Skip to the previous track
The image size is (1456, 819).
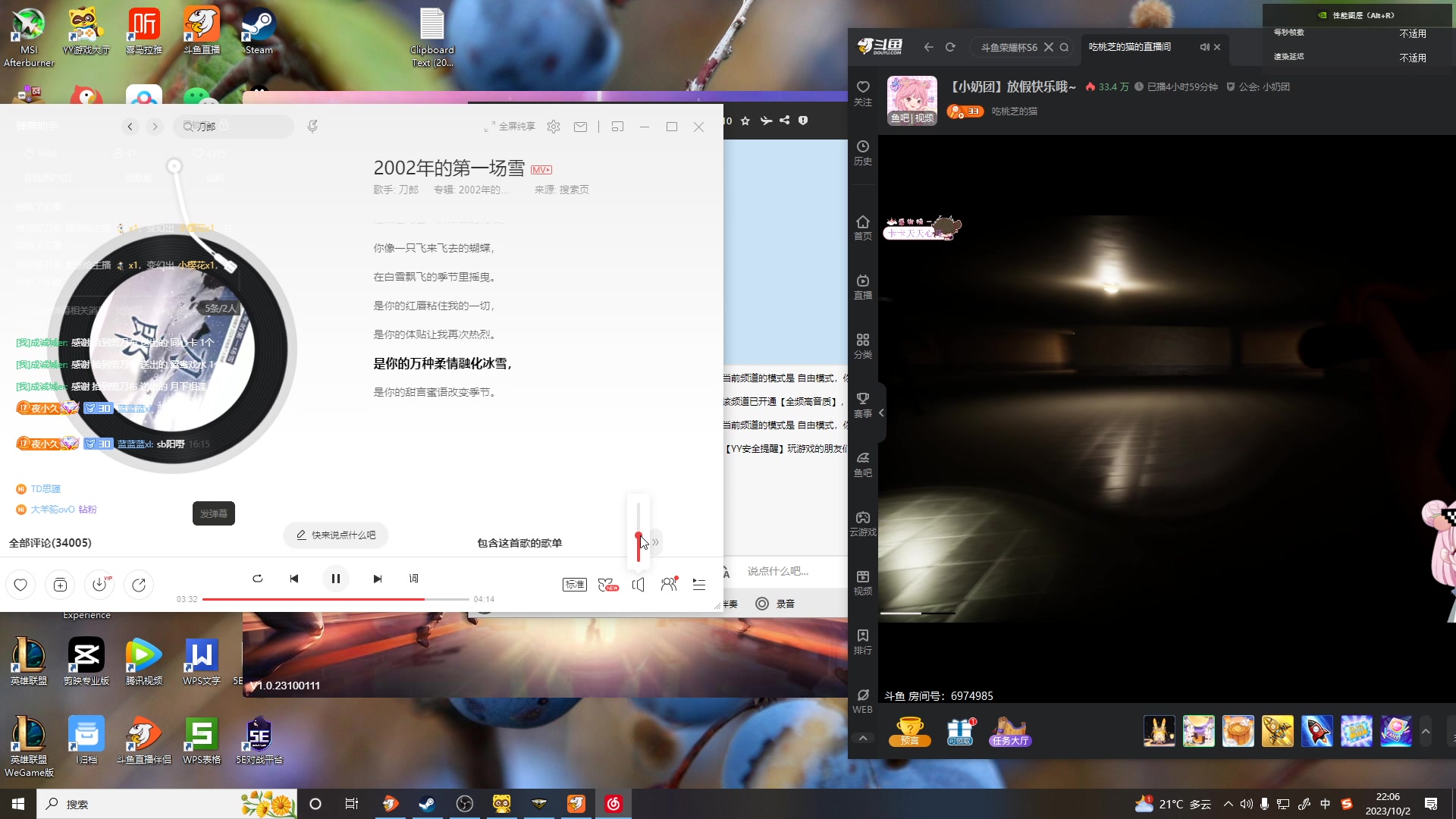point(294,579)
